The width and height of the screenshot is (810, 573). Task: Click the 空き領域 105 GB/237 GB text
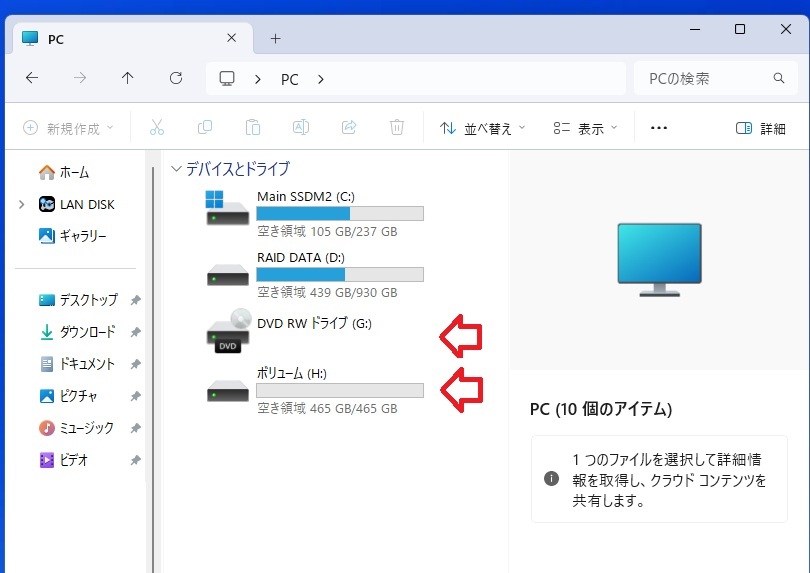pos(328,231)
